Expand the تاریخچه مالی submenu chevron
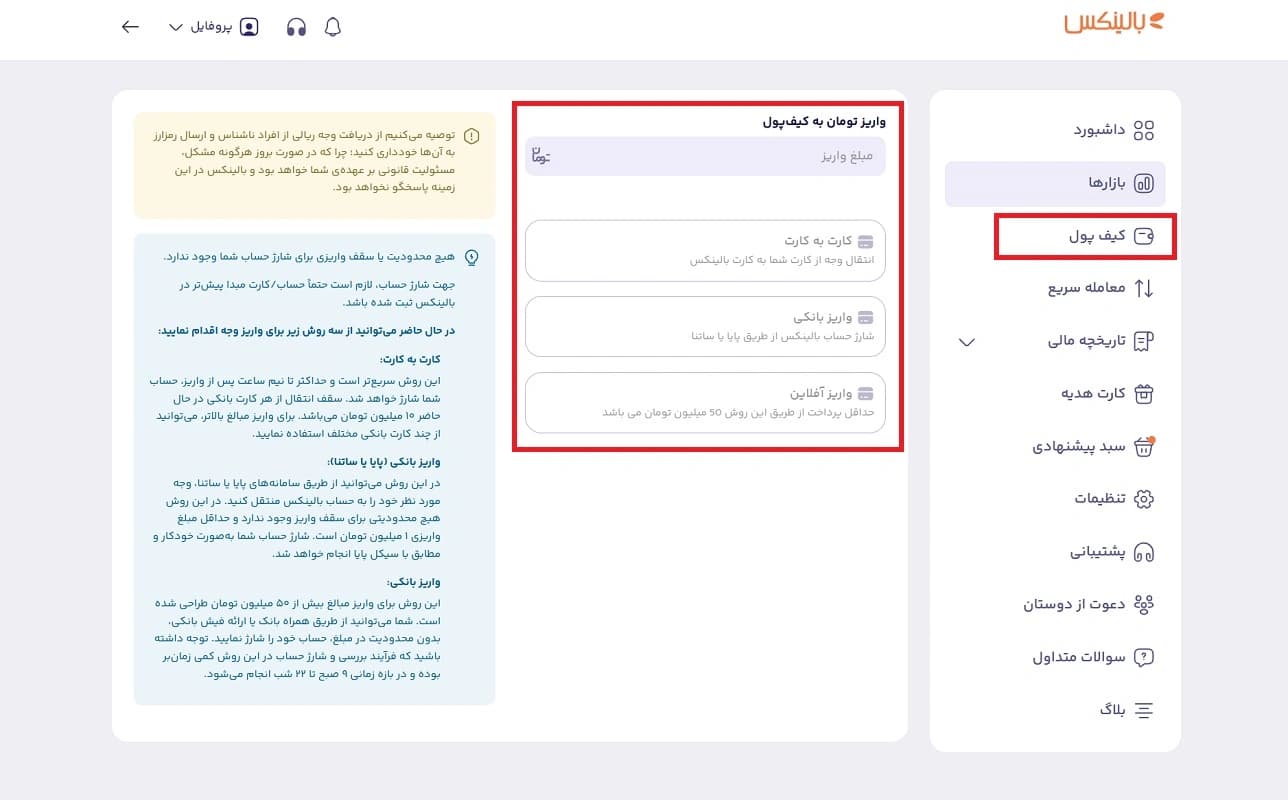Screen dimensions: 1288x800 coord(966,342)
